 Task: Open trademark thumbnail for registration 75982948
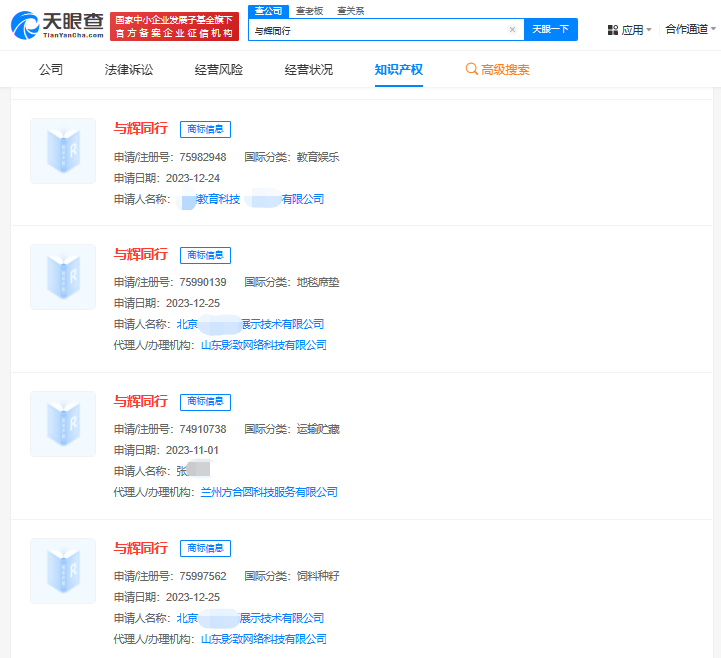[63, 151]
